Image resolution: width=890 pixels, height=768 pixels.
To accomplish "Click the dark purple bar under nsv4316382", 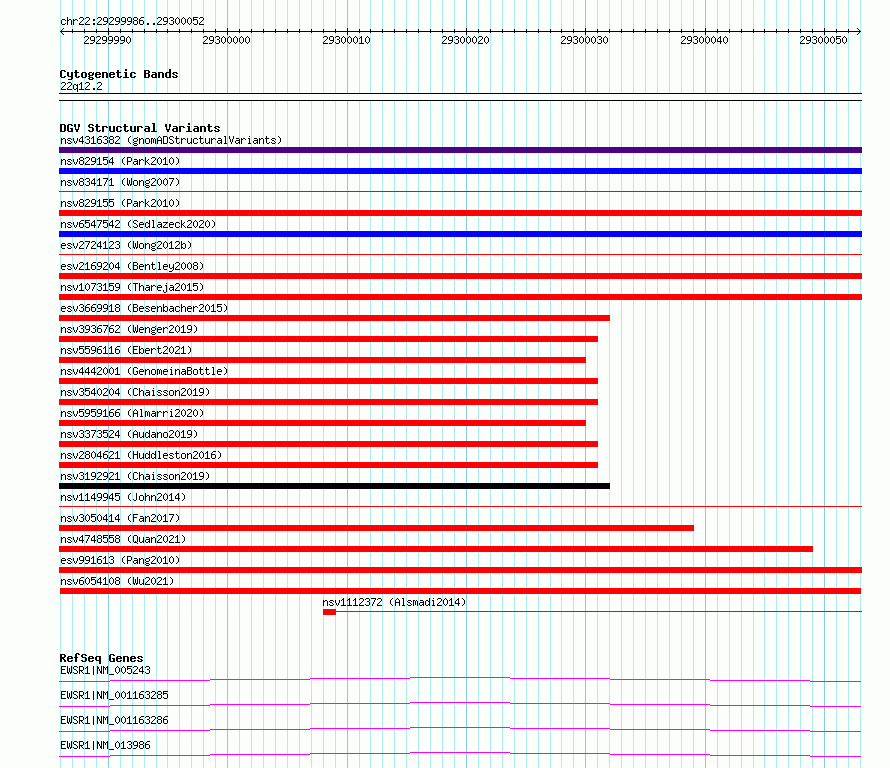I will click(x=460, y=150).
